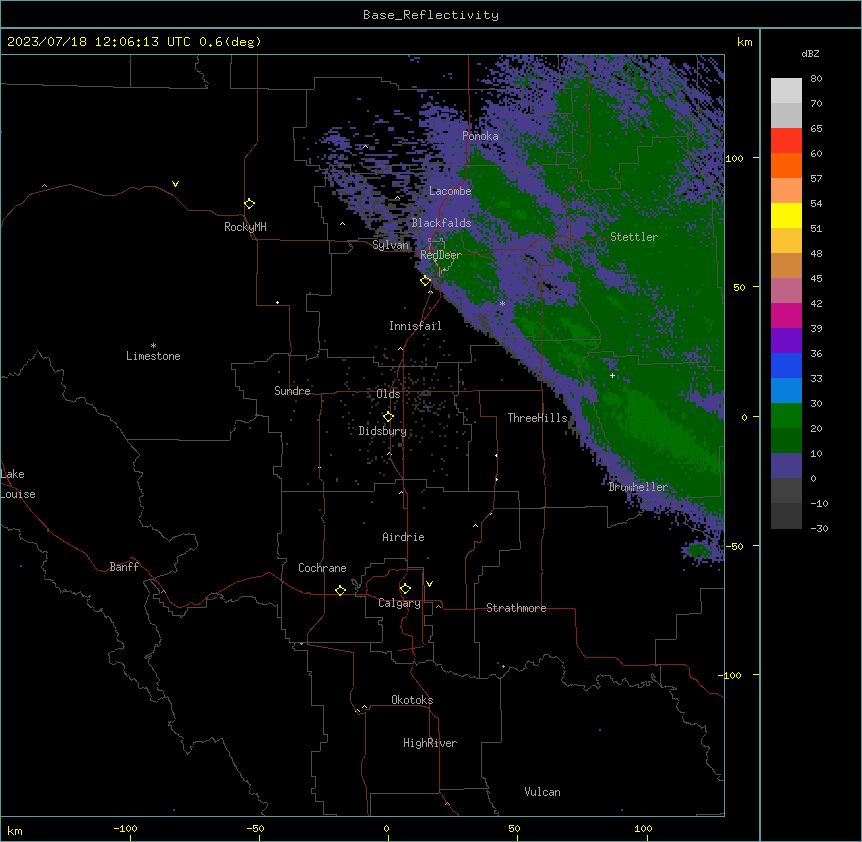Select the bright yellow 51-54 dBZ legend swatch
Viewport: 862px width, 842px height.
pos(786,215)
